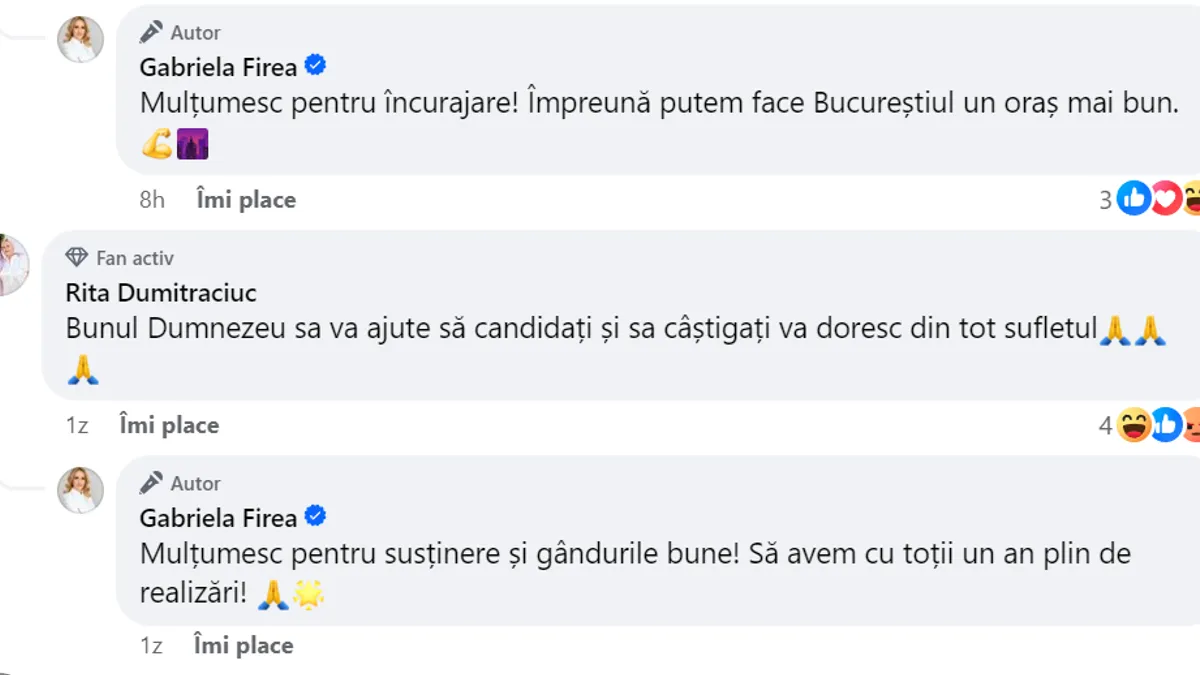Viewport: 1200px width, 675px height.
Task: Click the verified badge in the București reply
Action: pyautogui.click(x=316, y=67)
